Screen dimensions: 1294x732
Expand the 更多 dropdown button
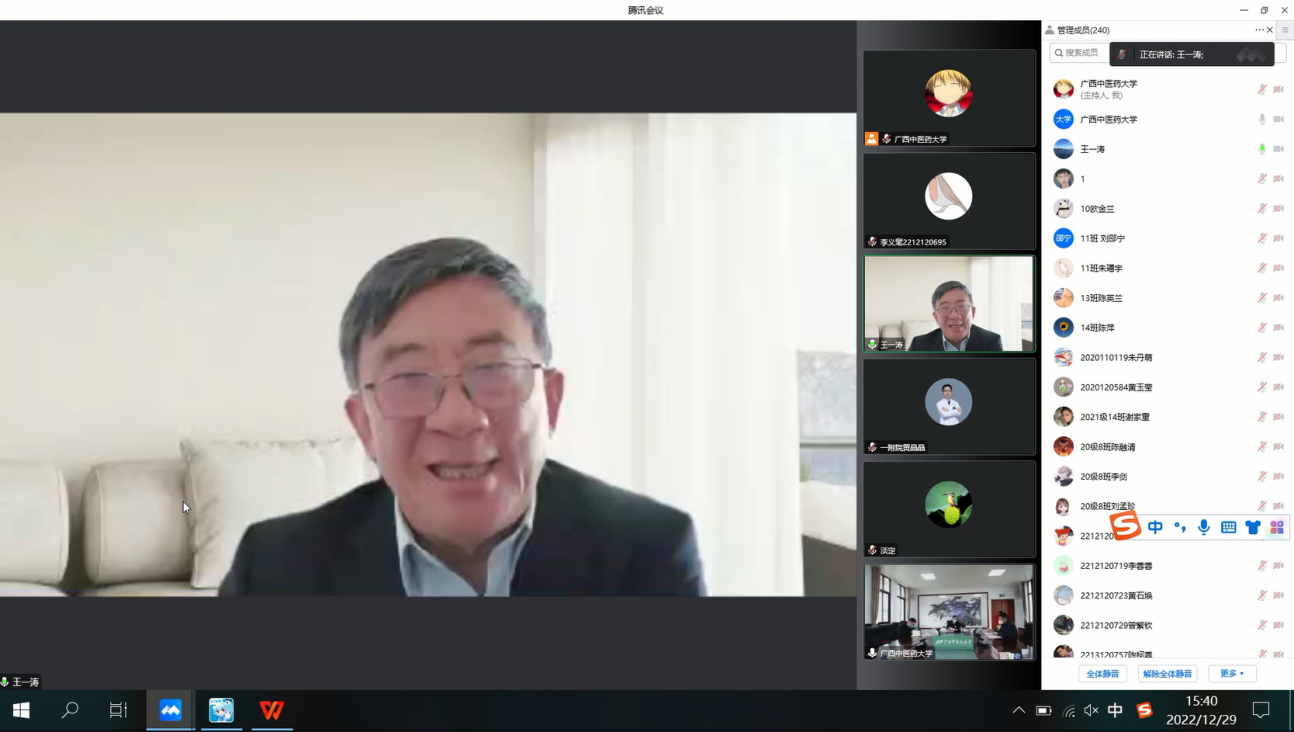[x=1232, y=674]
